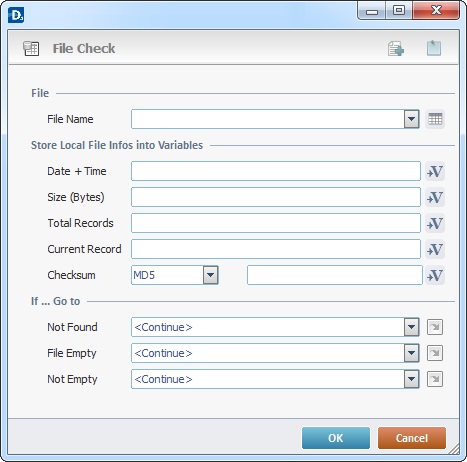
Task: Jump to the Not Empty target step
Action: click(435, 379)
